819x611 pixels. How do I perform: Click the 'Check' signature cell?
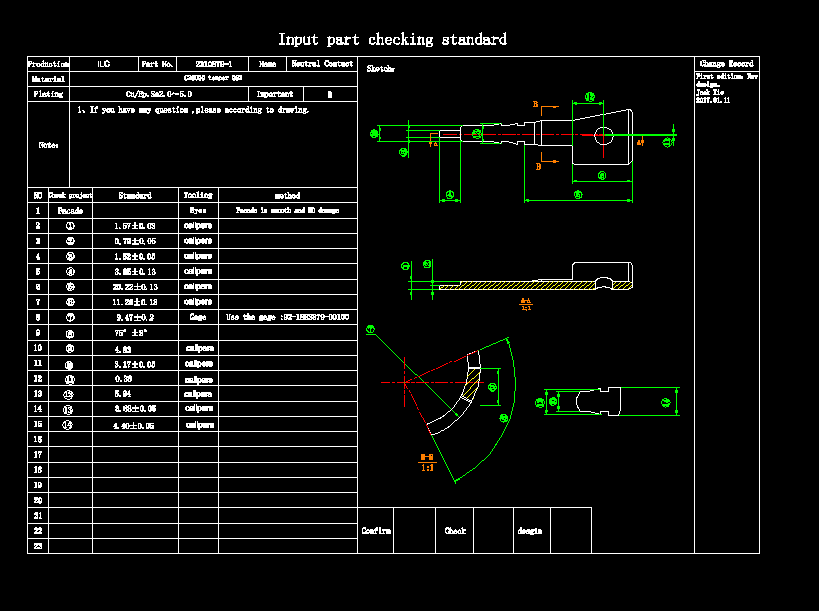tap(455, 531)
